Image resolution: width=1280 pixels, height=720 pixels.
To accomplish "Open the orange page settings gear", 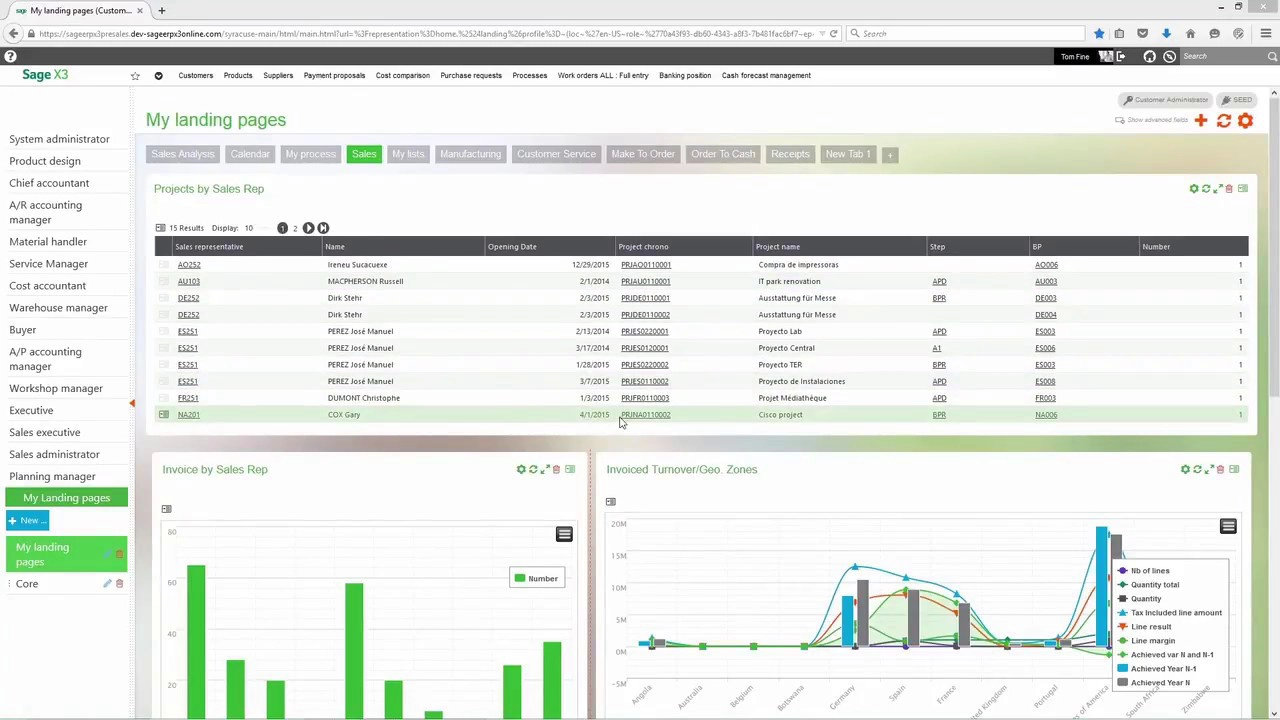I will 1245,120.
